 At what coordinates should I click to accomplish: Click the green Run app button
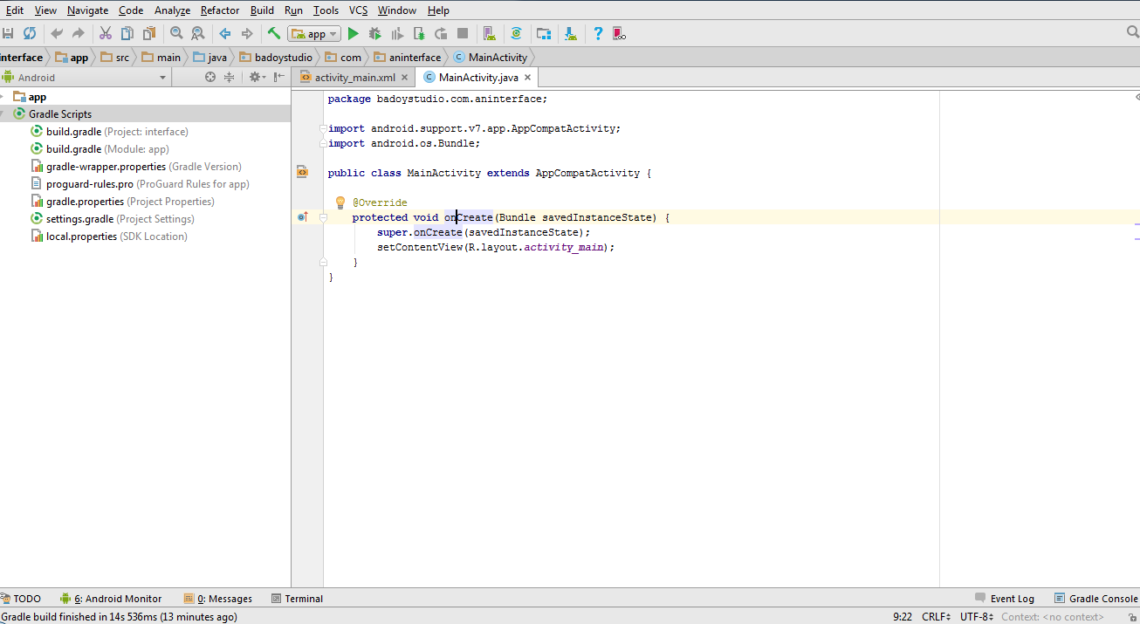click(353, 34)
